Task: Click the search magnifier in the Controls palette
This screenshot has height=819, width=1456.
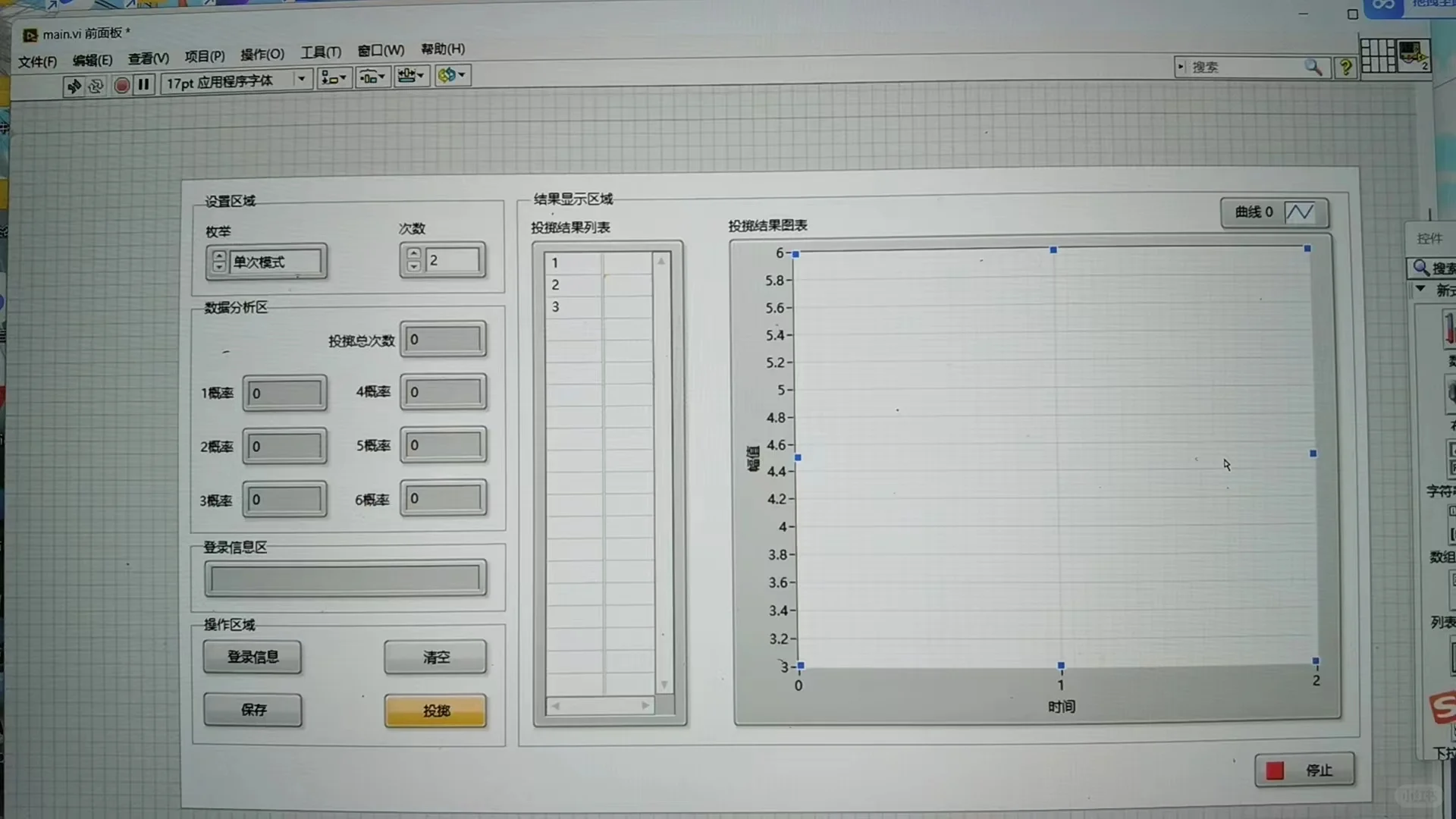Action: [x=1420, y=268]
